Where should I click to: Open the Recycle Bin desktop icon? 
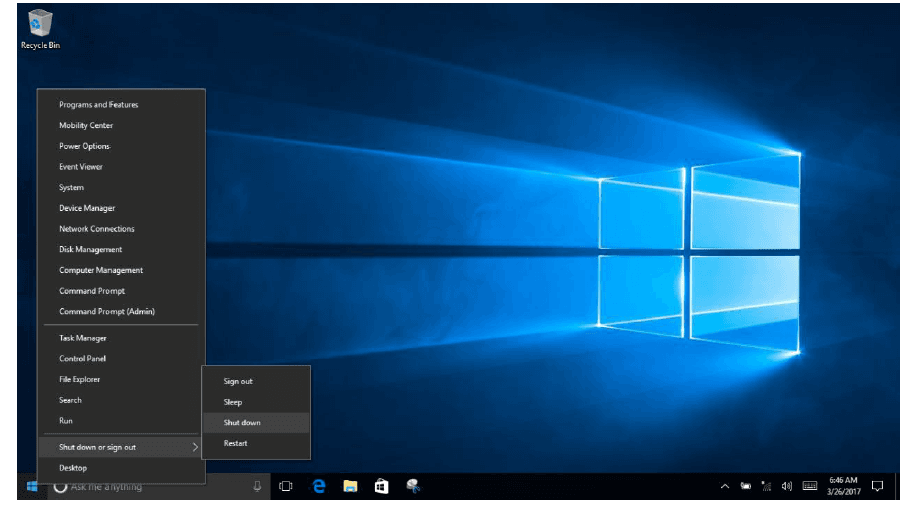pyautogui.click(x=41, y=28)
